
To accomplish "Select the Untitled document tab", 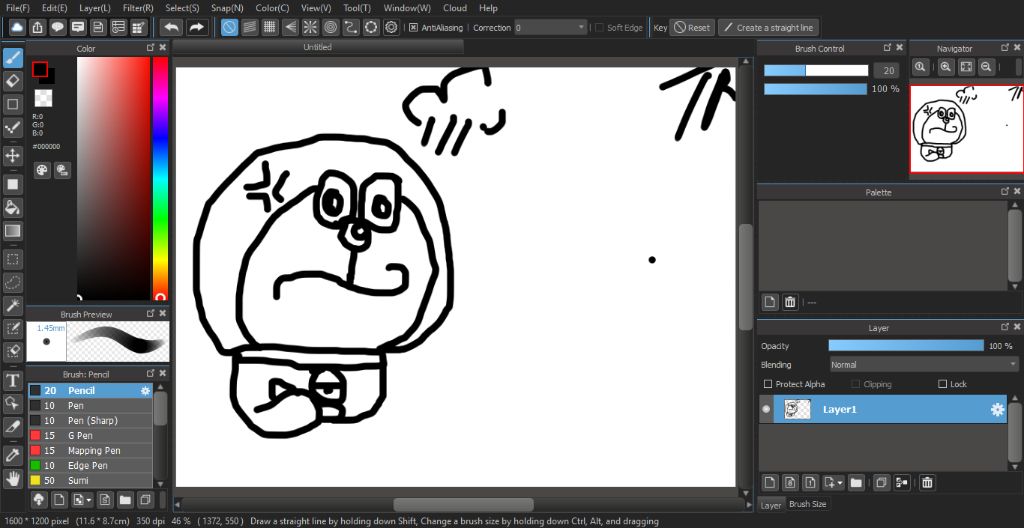I will 317,47.
